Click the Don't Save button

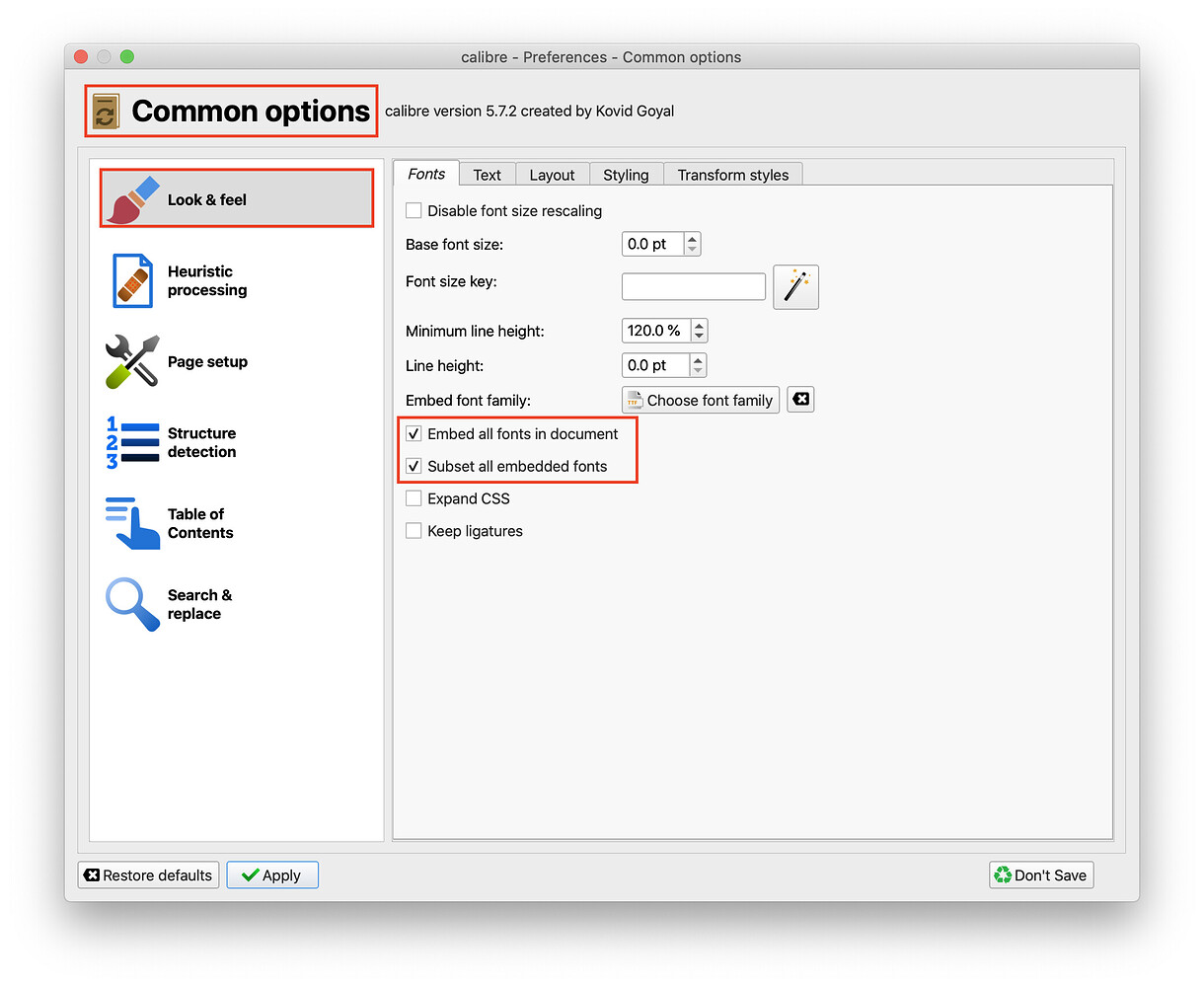1041,875
